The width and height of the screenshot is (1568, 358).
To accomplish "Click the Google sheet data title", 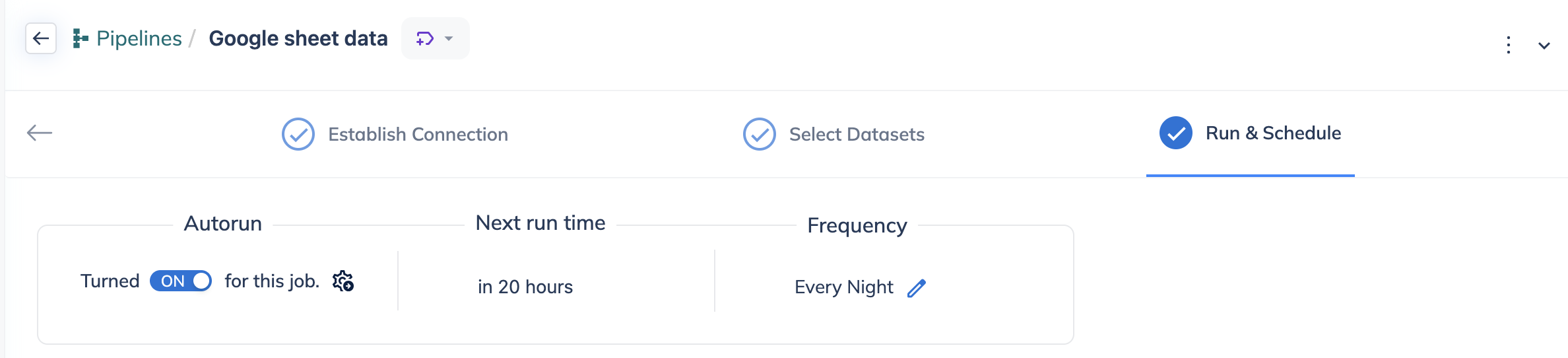I will click(298, 38).
